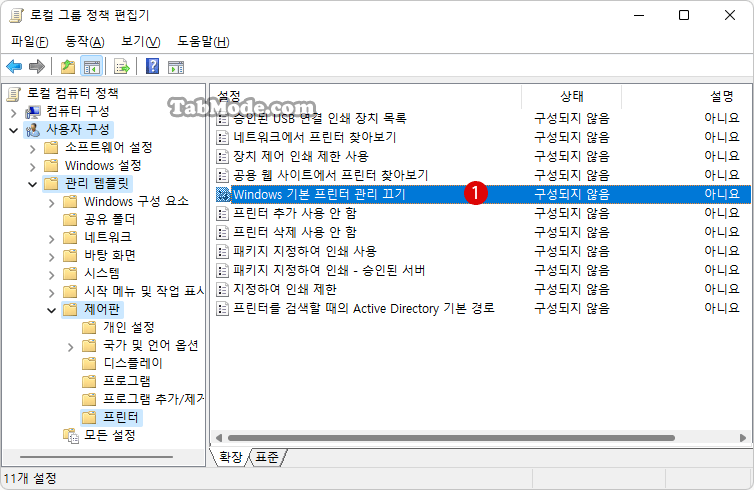This screenshot has width=754, height=490.
Task: Expand the 컴퓨터 구성 tree node
Action: [x=13, y=113]
